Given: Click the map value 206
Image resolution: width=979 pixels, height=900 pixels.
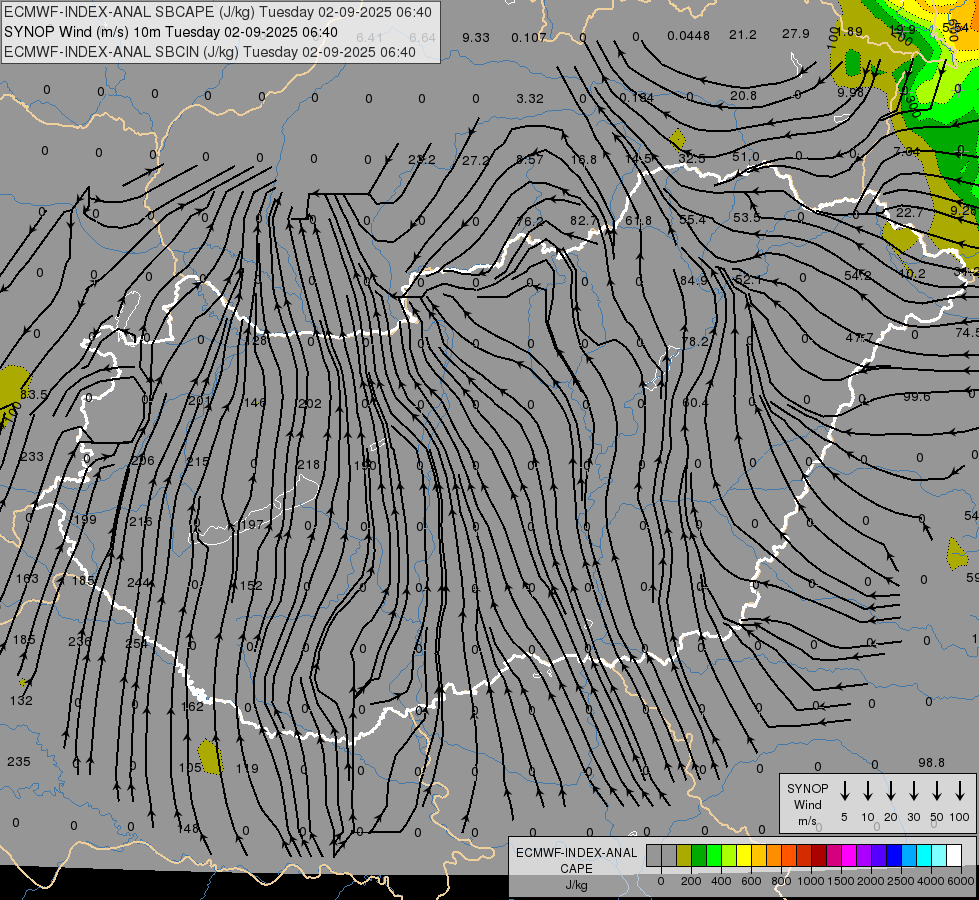Looking at the screenshot, I should pyautogui.click(x=143, y=460).
